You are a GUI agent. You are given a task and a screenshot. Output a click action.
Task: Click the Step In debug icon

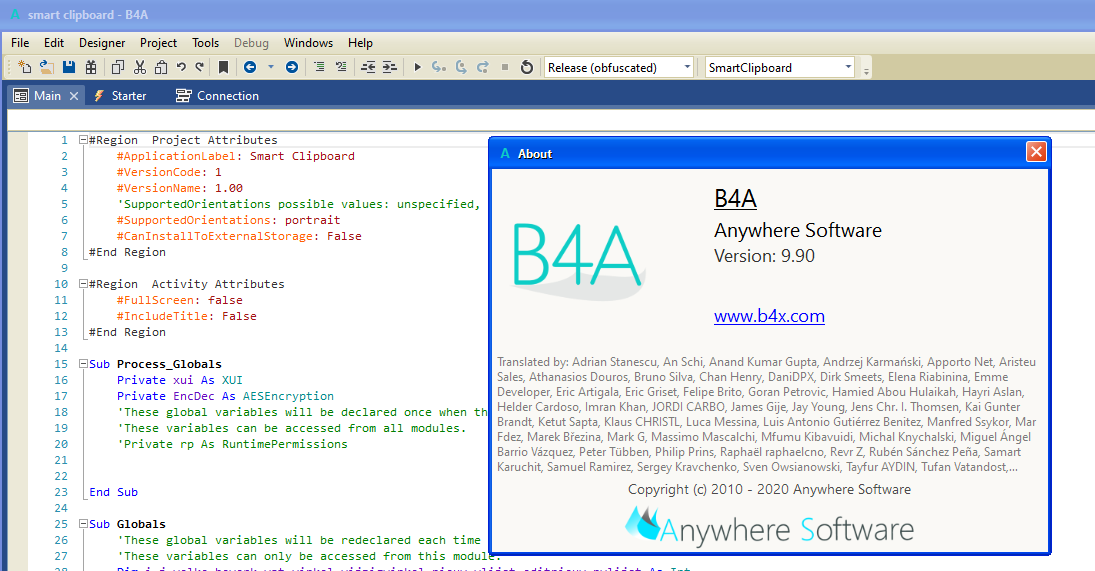pos(439,67)
